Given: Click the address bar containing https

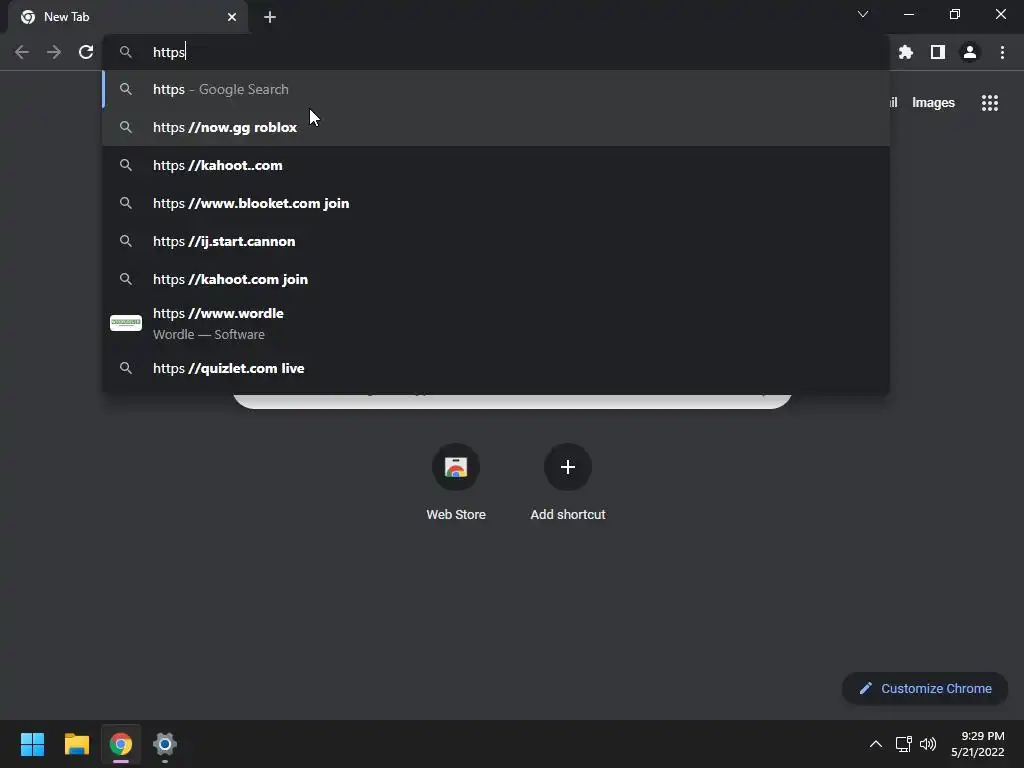Looking at the screenshot, I should pyautogui.click(x=496, y=52).
